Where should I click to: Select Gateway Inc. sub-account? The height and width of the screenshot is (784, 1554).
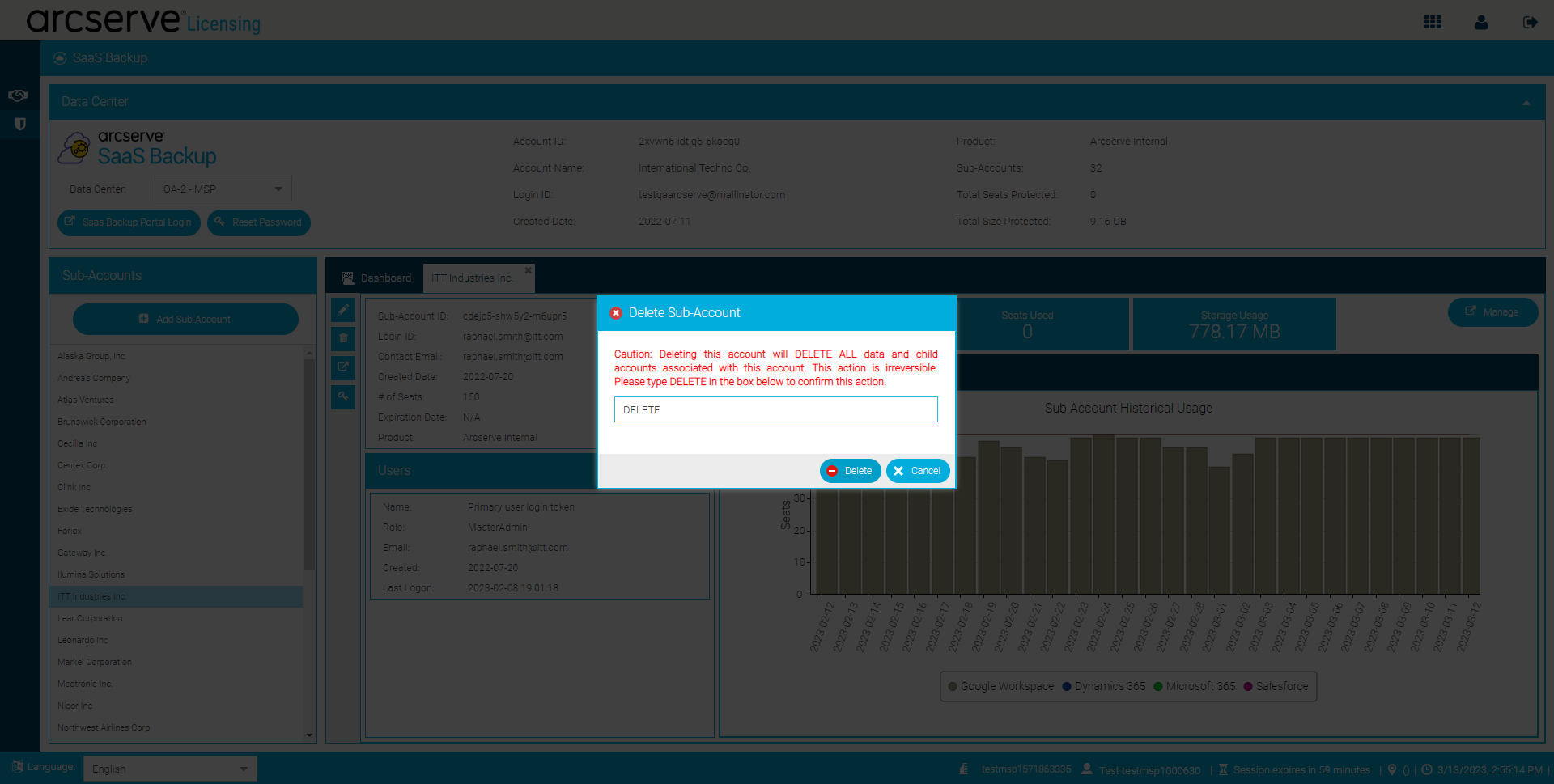(x=176, y=553)
